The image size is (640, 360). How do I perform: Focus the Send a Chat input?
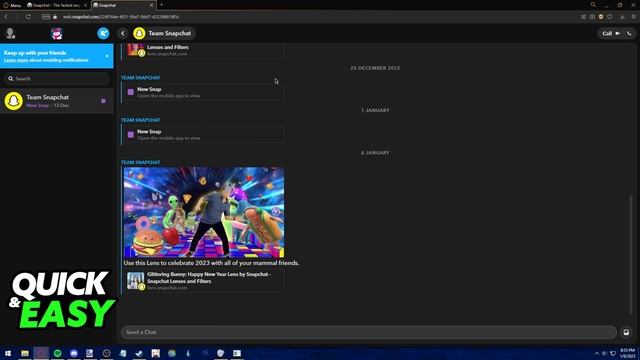[369, 332]
